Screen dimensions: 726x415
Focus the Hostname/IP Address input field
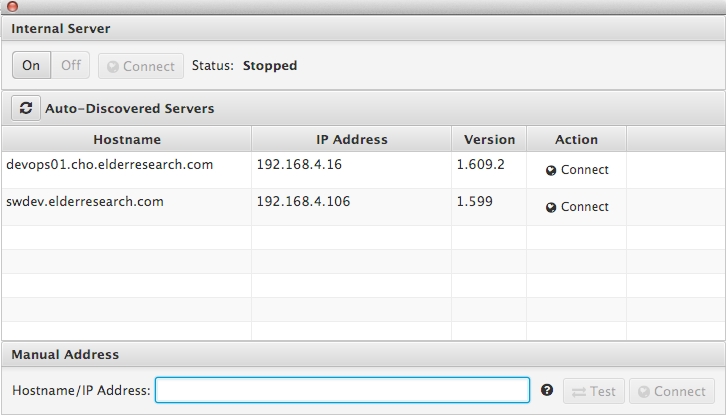pyautogui.click(x=342, y=390)
